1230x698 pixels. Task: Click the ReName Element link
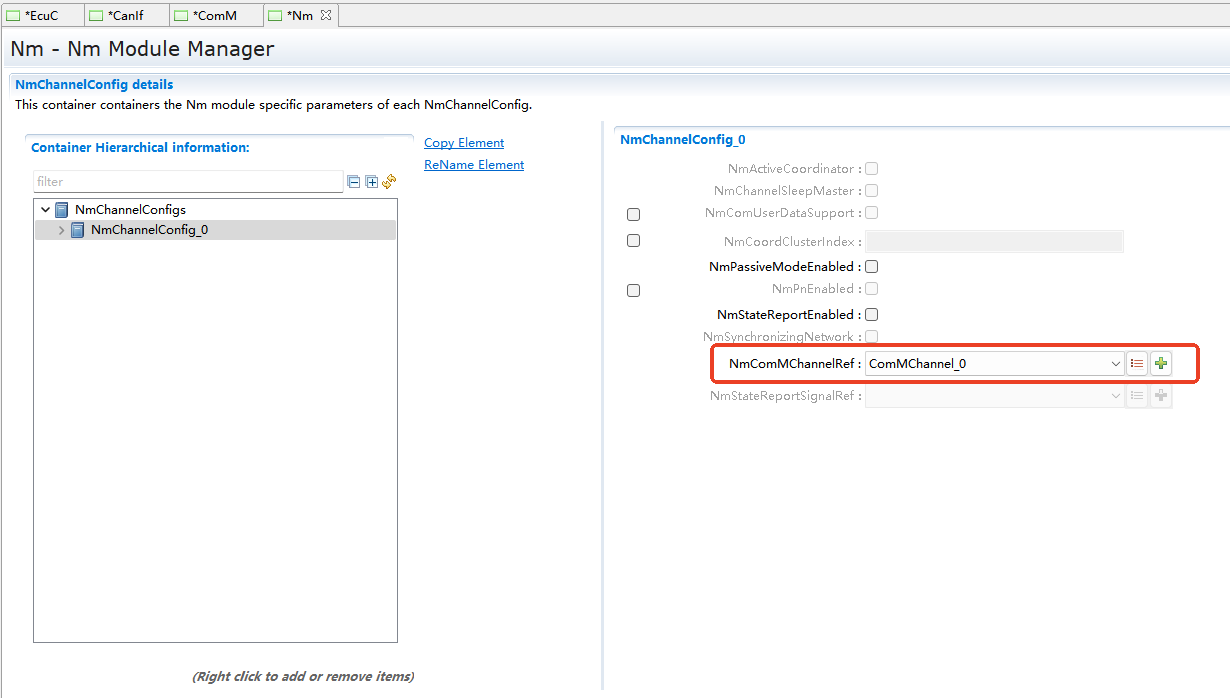pyautogui.click(x=474, y=165)
